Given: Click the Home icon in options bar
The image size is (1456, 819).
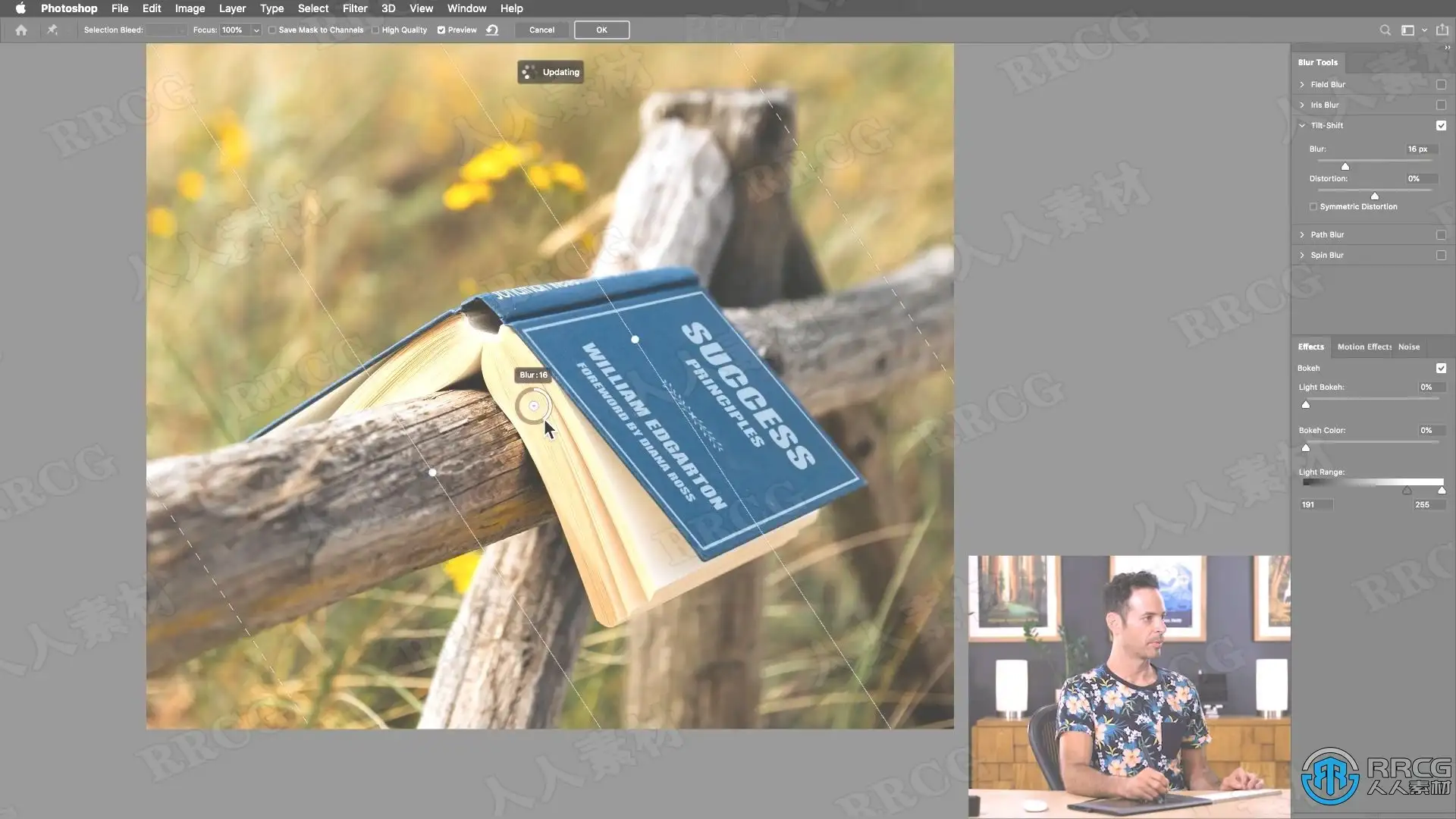Looking at the screenshot, I should [21, 30].
